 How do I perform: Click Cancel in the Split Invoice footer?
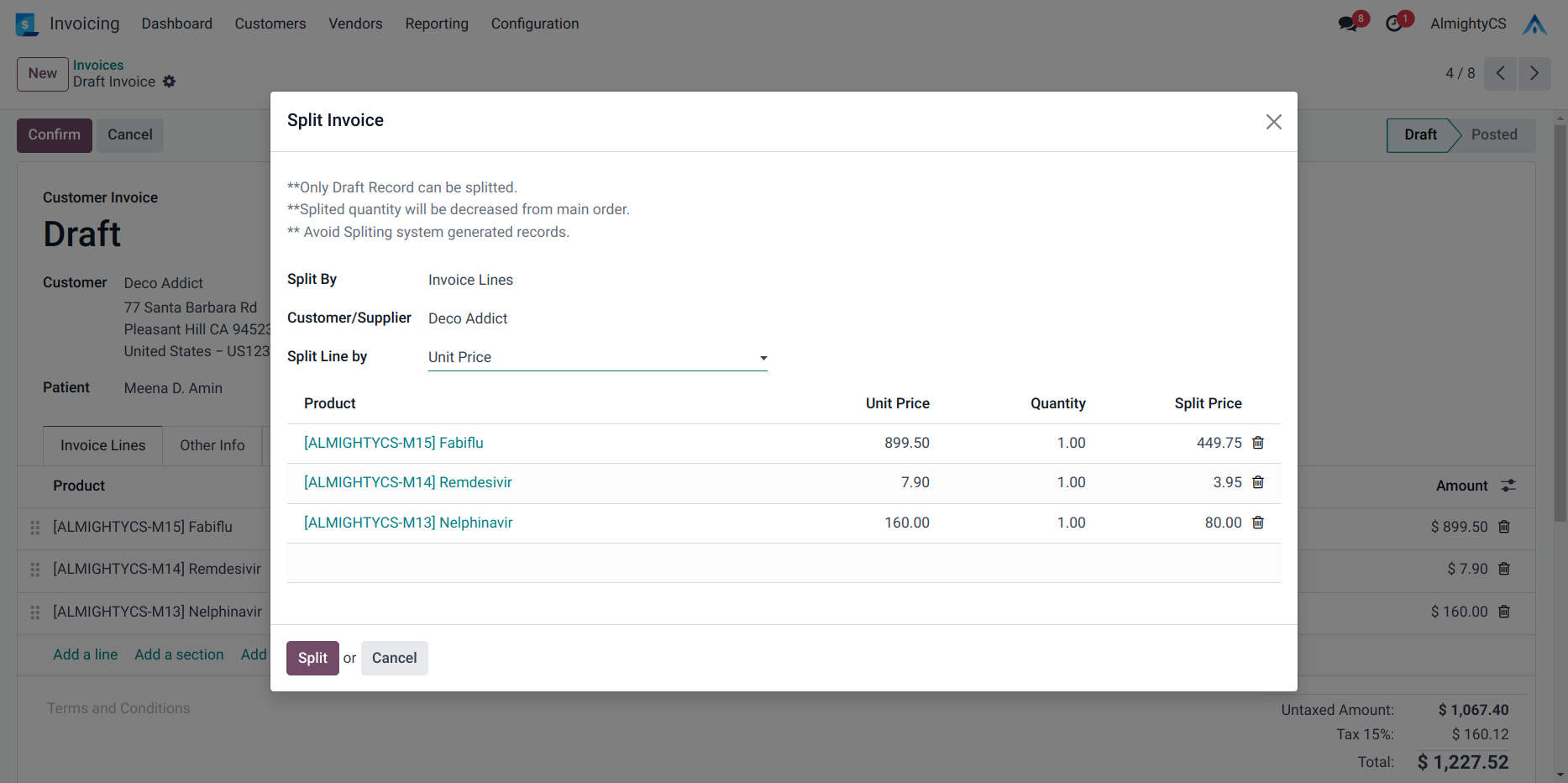click(394, 658)
